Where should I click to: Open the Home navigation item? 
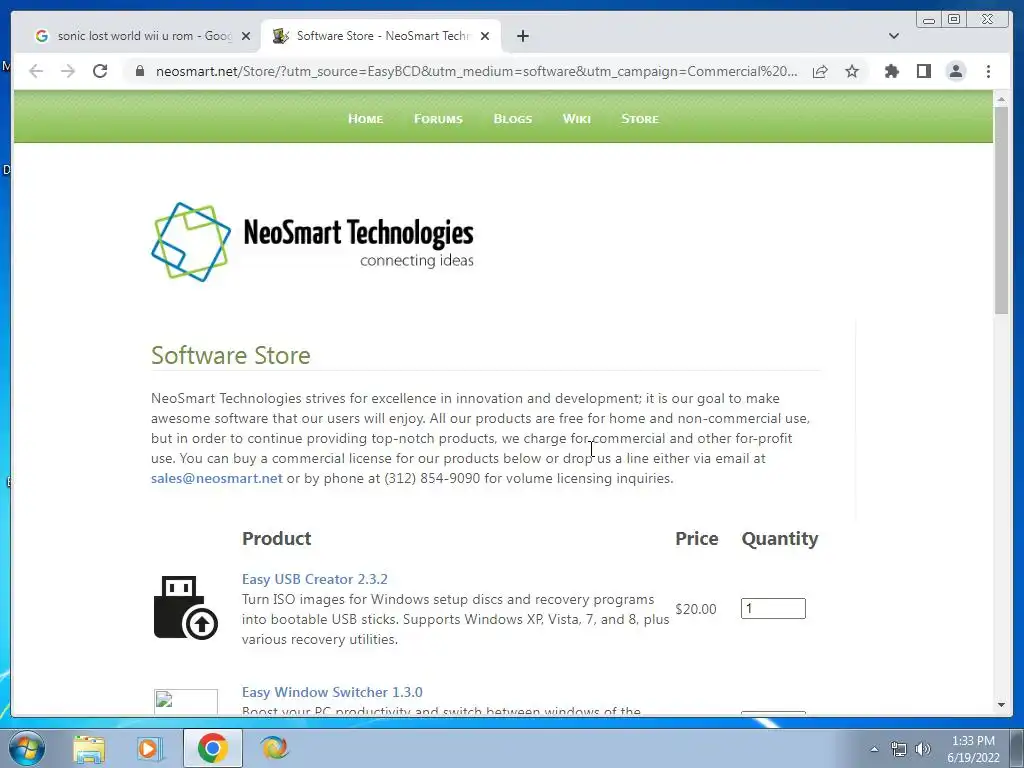pos(366,119)
